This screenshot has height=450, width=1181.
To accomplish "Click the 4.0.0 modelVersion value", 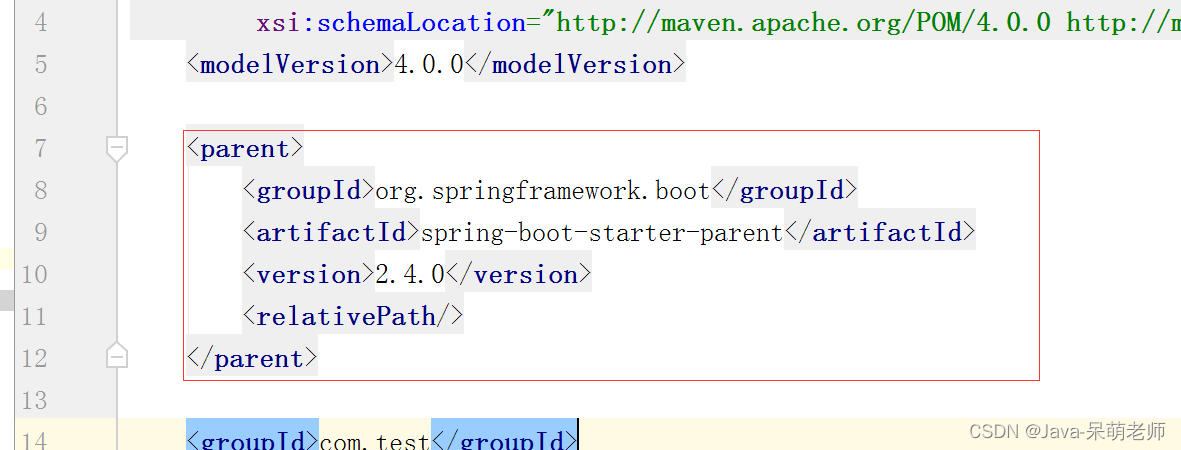I will click(x=429, y=65).
